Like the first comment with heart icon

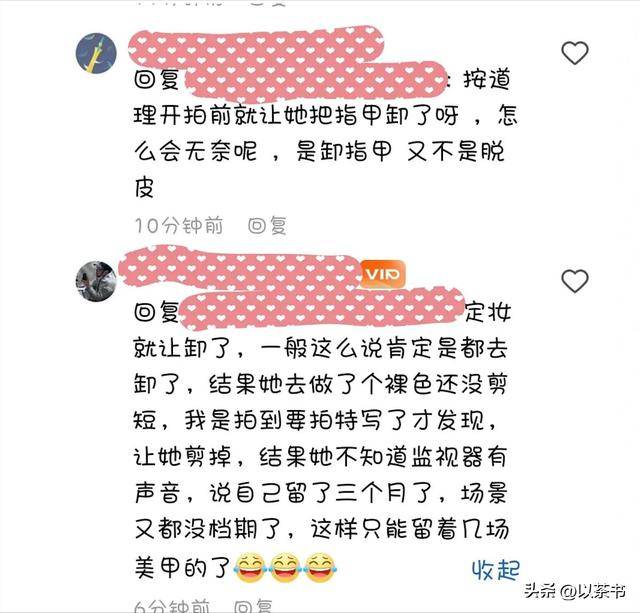(575, 53)
